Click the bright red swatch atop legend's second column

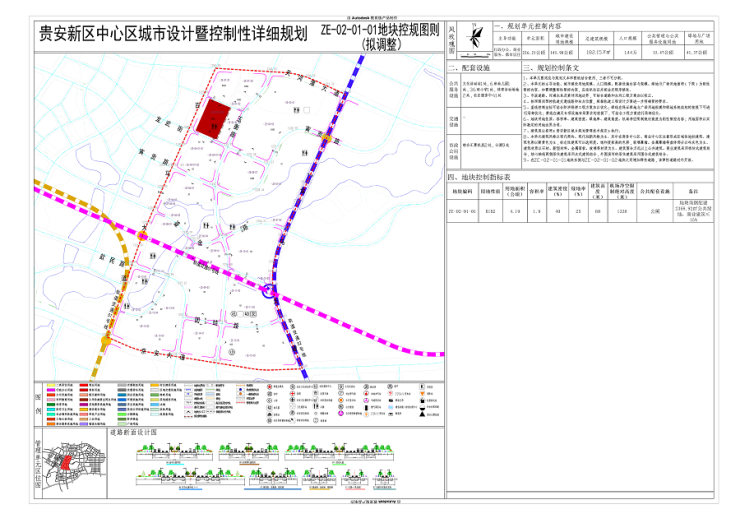pyautogui.click(x=84, y=386)
